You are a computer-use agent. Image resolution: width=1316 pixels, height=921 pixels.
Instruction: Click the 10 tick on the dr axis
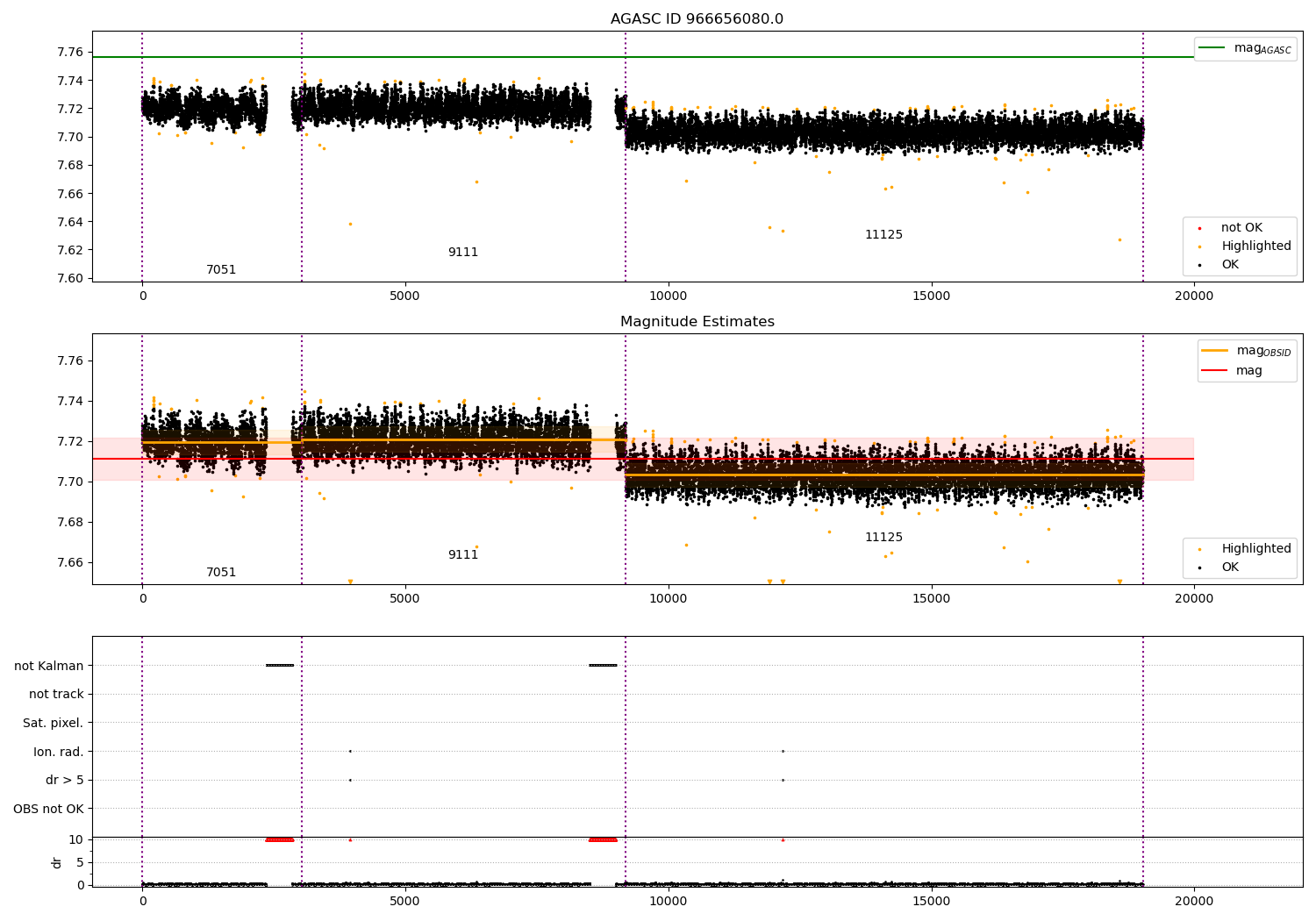pyautogui.click(x=76, y=839)
